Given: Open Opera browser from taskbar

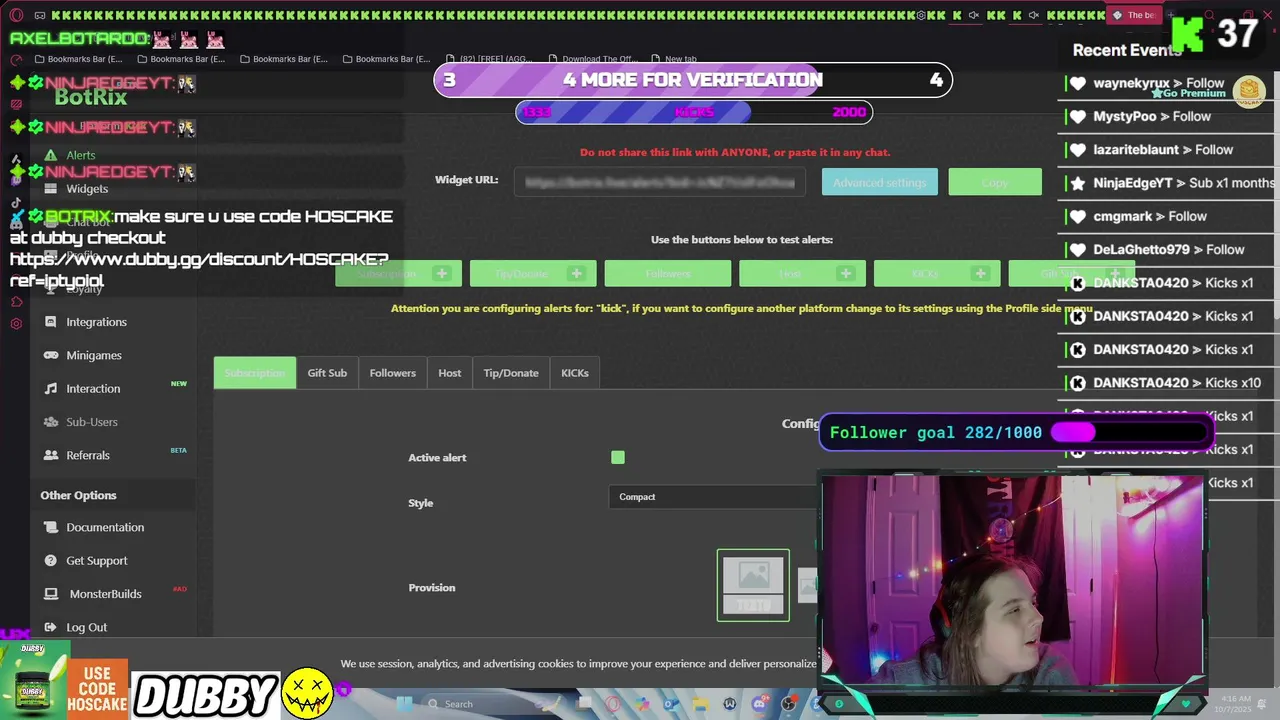Looking at the screenshot, I should (613, 704).
